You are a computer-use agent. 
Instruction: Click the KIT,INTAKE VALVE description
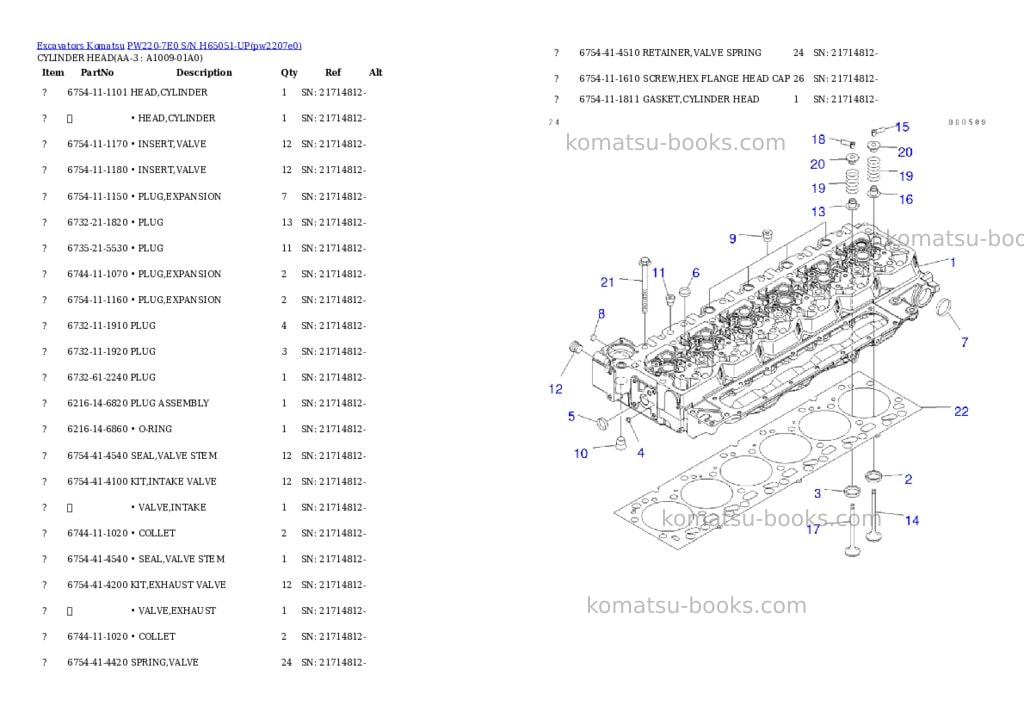coord(174,482)
